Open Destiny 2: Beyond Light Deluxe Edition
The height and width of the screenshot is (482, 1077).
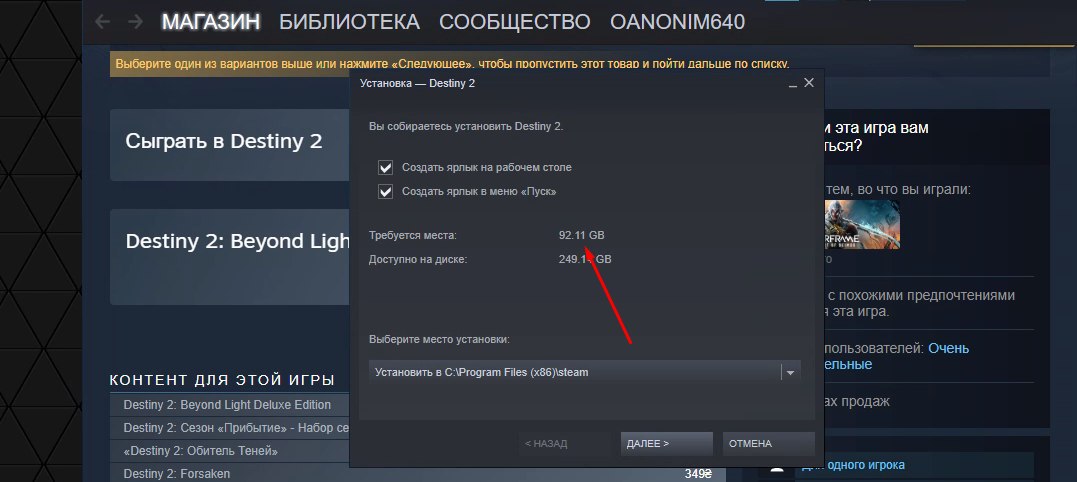229,405
